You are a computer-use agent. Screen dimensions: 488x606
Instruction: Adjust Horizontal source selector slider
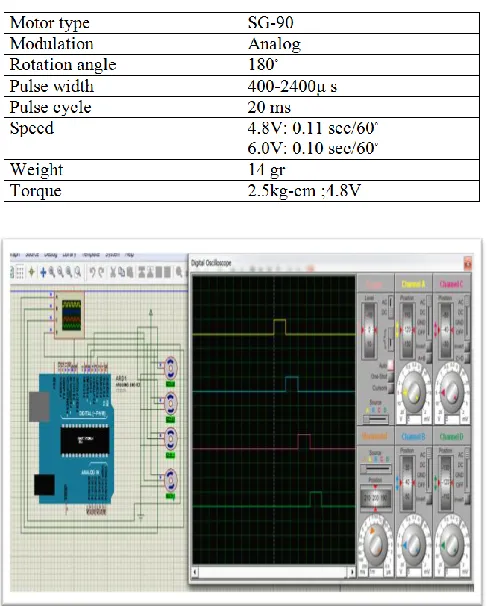(x=376, y=469)
